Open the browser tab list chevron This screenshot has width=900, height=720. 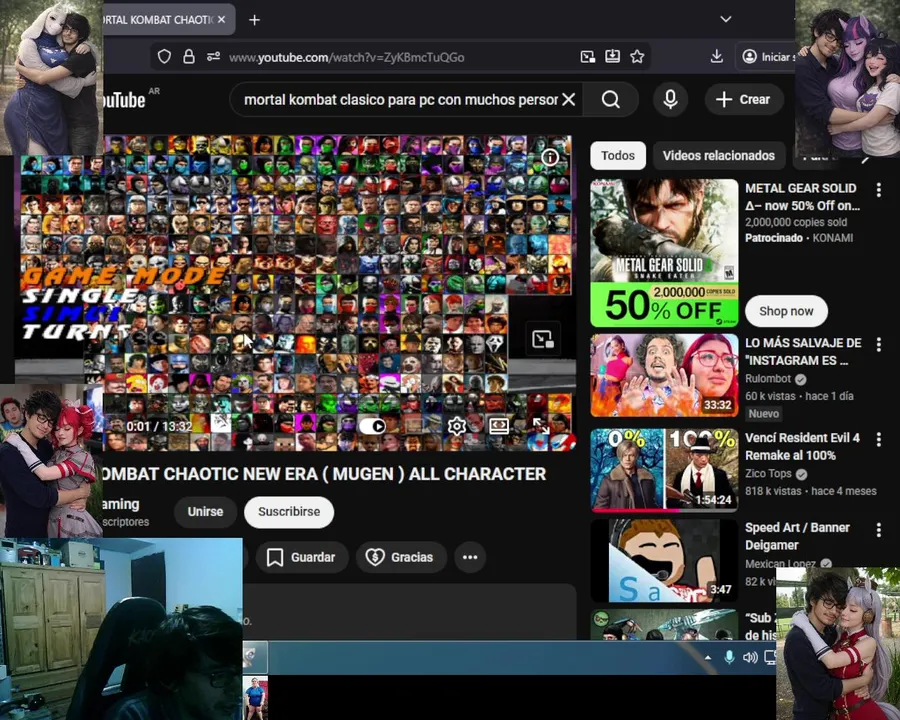726,19
